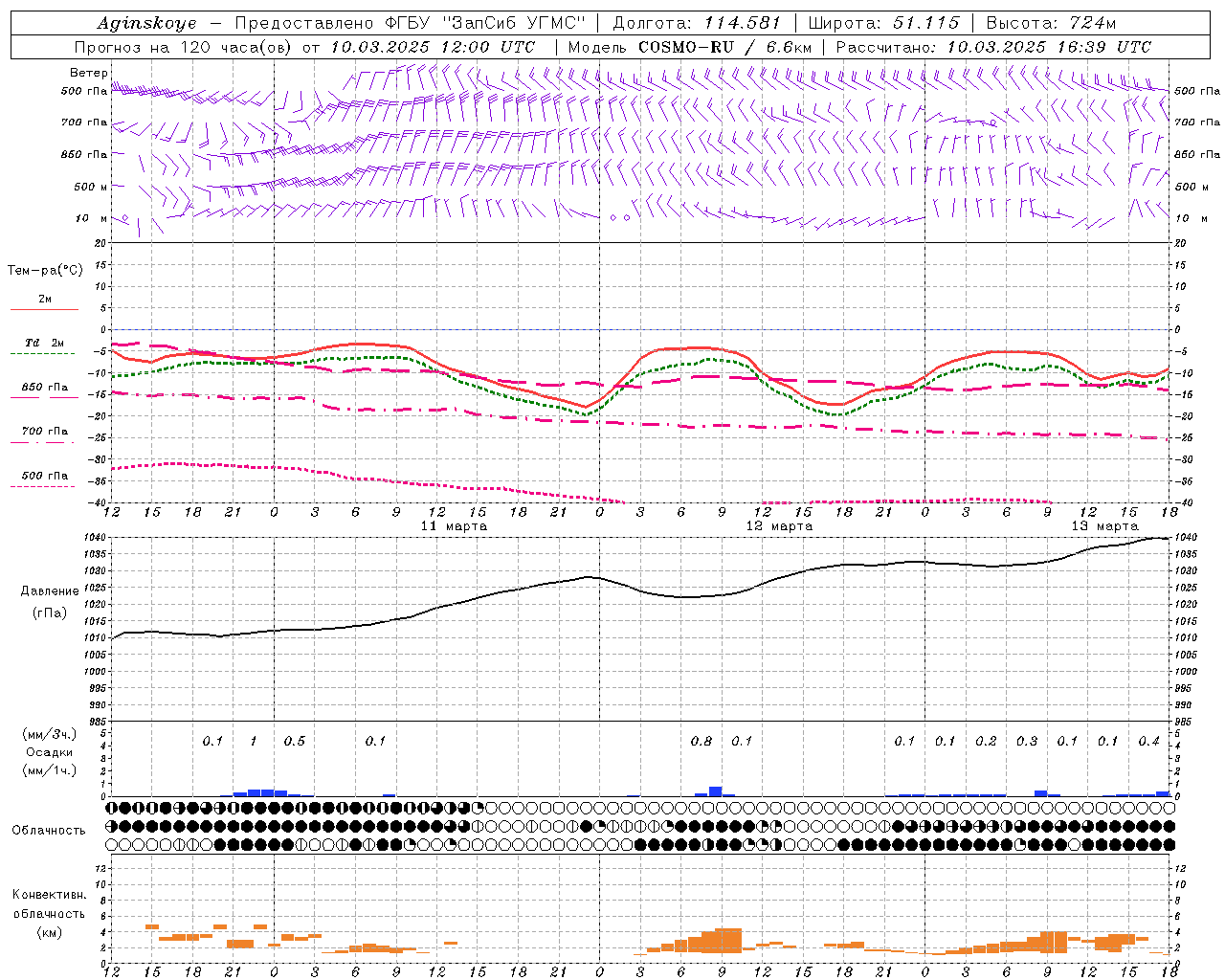1225x980 pixels.
Task: Click 20 on the left temperature axis
Action: click(102, 244)
